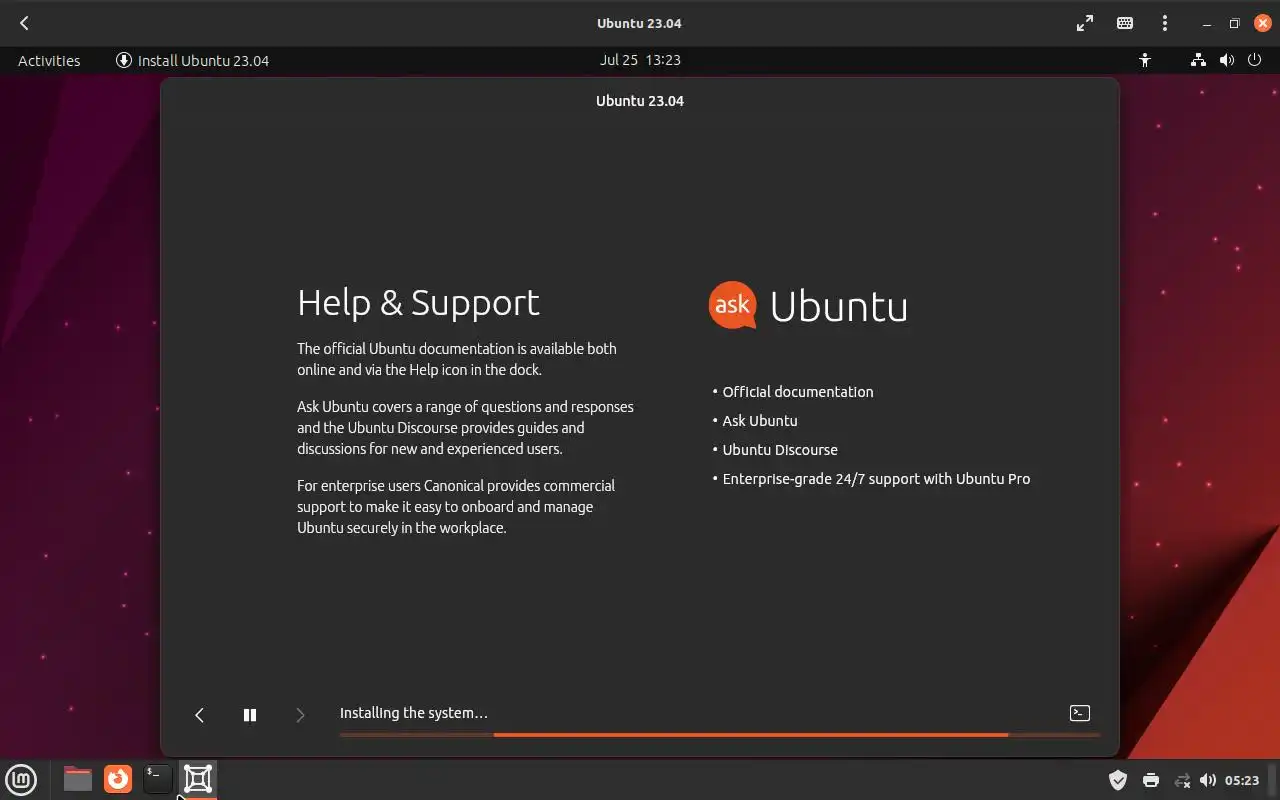This screenshot has width=1280, height=800.
Task: Open the three-dot menu in title bar
Action: pos(1165,23)
